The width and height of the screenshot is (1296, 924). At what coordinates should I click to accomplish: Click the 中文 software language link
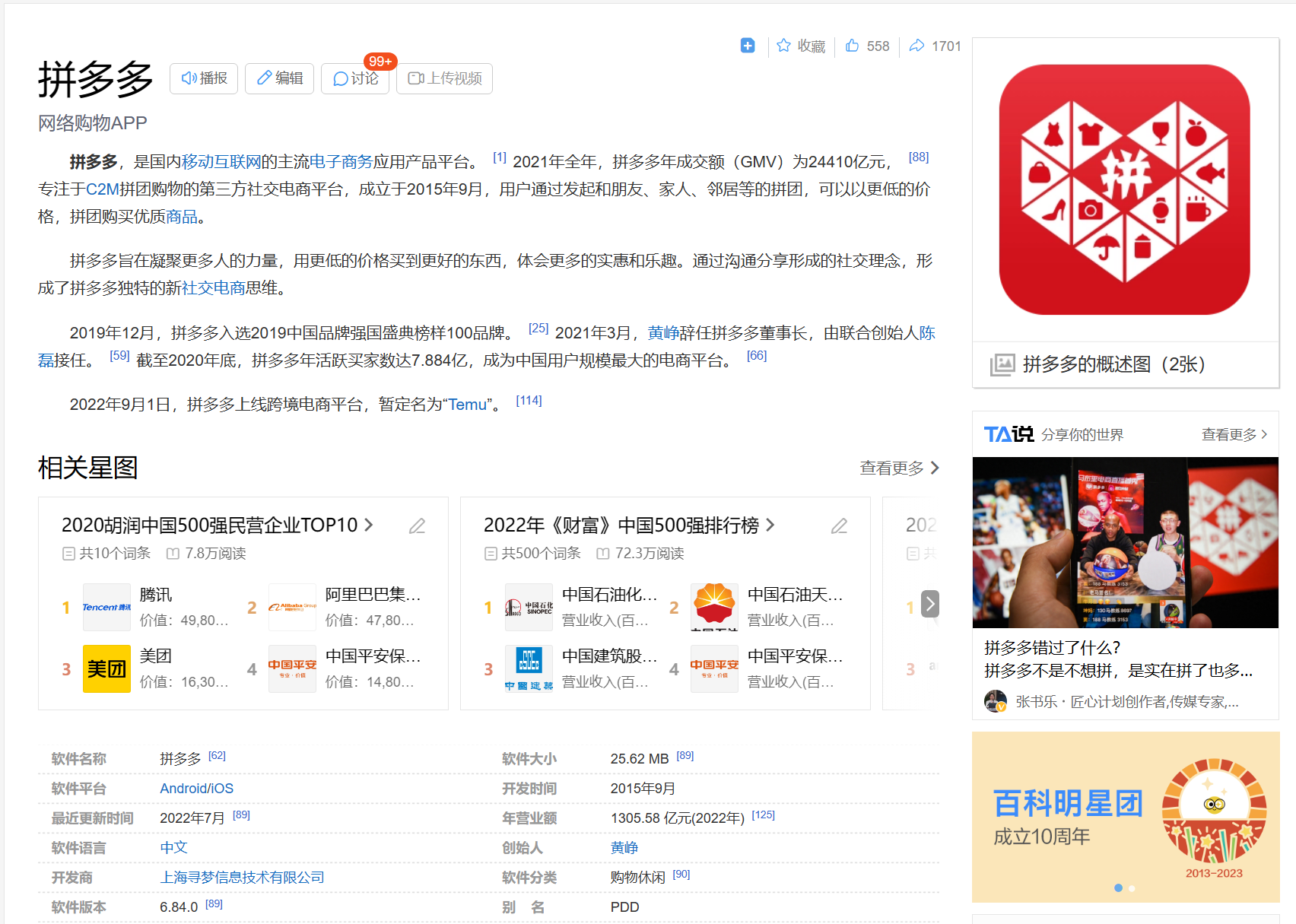[x=173, y=847]
